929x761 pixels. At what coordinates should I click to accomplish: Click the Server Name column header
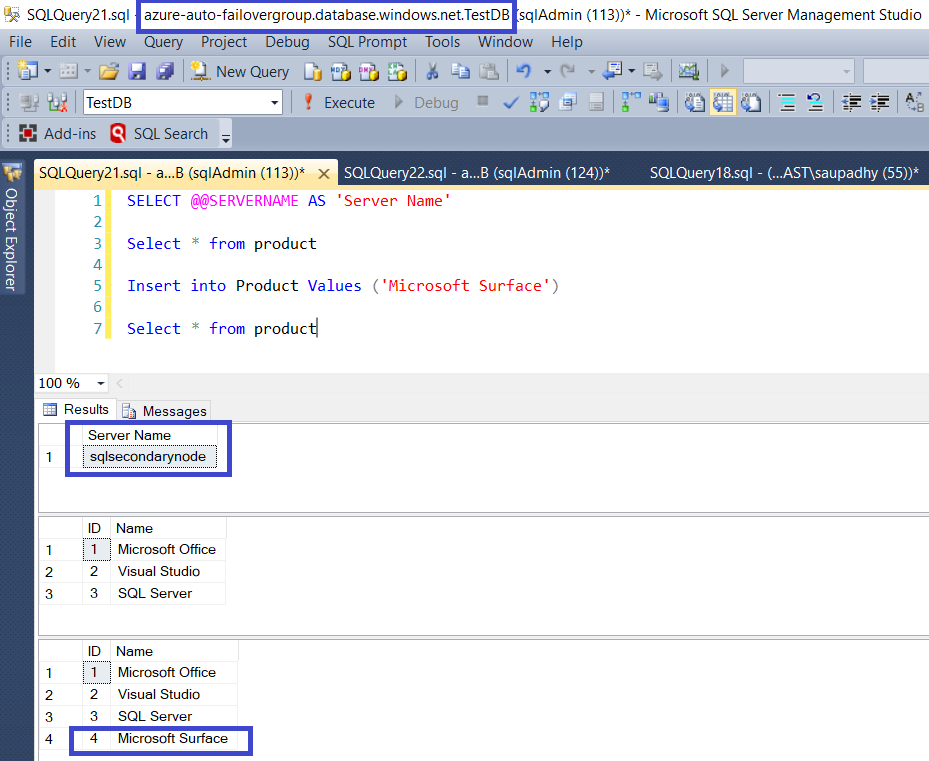[149, 435]
